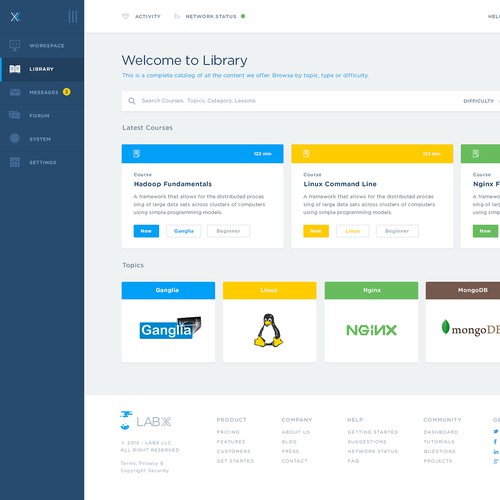Click the Ganglia tag on Hadoop card
The width and height of the screenshot is (500, 500).
(x=184, y=231)
